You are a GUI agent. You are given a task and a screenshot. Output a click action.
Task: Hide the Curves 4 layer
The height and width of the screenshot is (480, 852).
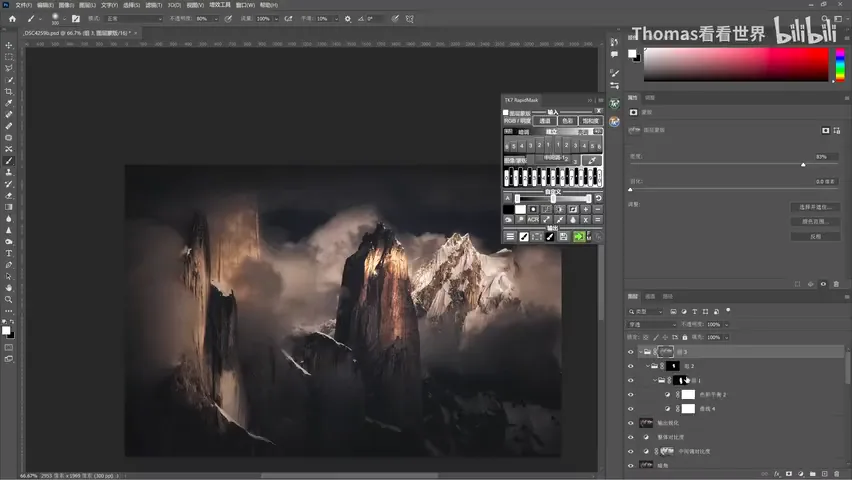[631, 409]
